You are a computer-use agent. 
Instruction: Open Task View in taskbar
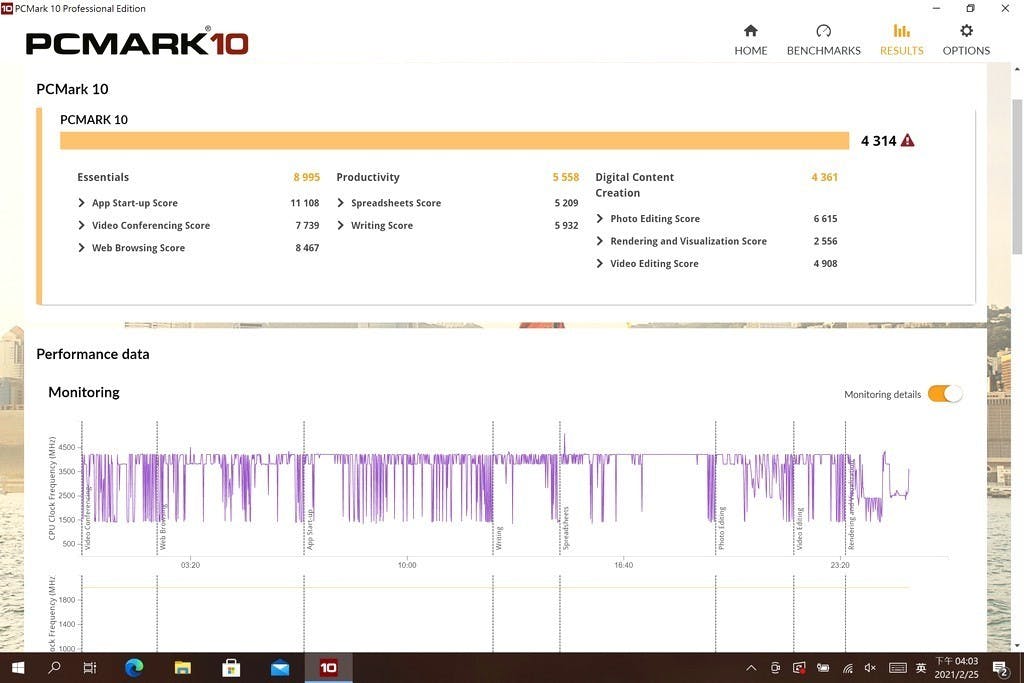click(x=90, y=667)
